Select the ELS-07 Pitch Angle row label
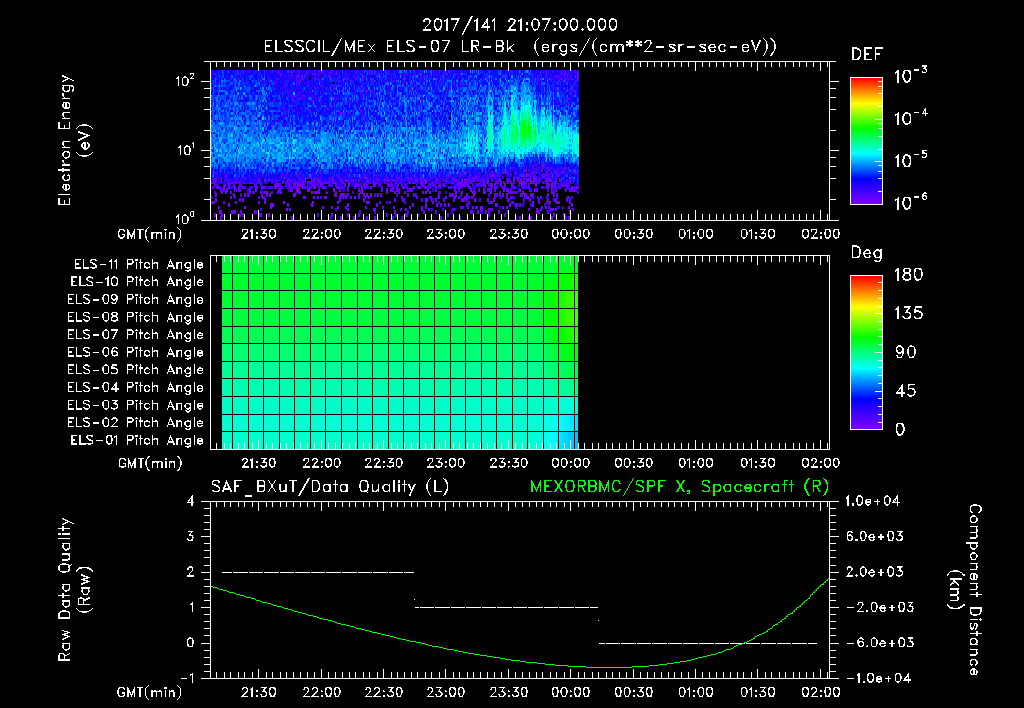This screenshot has height=708, width=1024. pyautogui.click(x=136, y=334)
